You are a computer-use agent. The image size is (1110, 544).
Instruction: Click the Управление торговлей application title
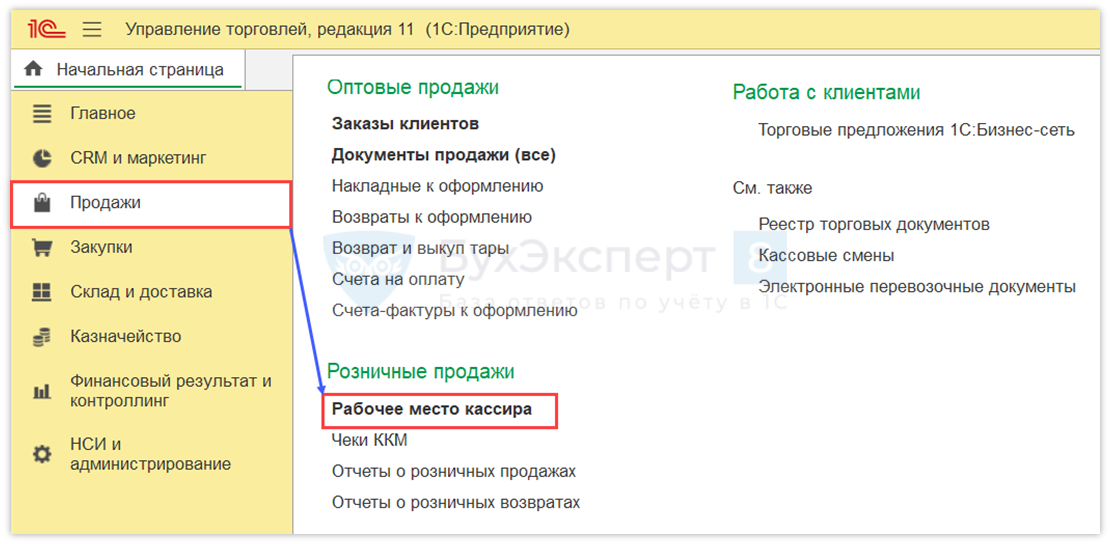click(x=347, y=30)
